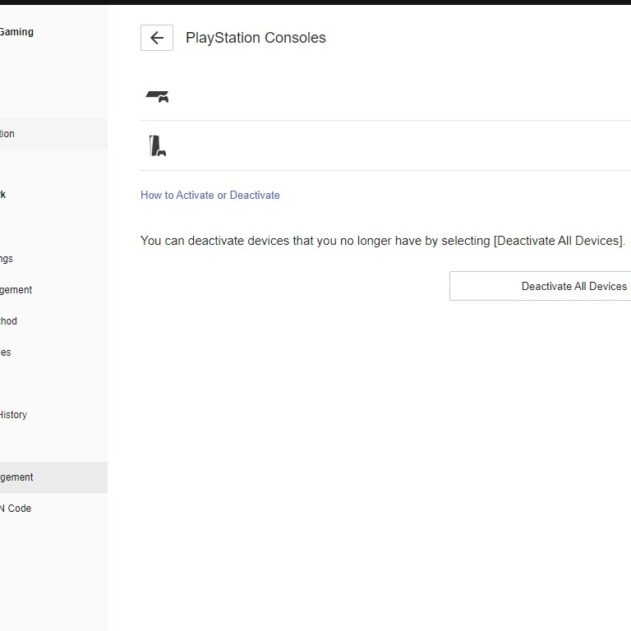Select the PS5 console icon row
631x631 pixels.
[x=385, y=146]
